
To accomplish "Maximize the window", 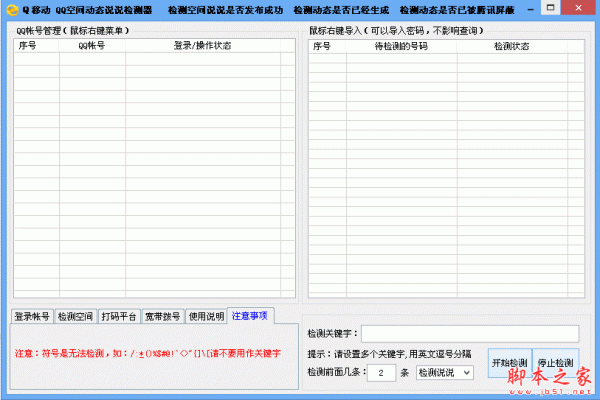I will pyautogui.click(x=551, y=8).
